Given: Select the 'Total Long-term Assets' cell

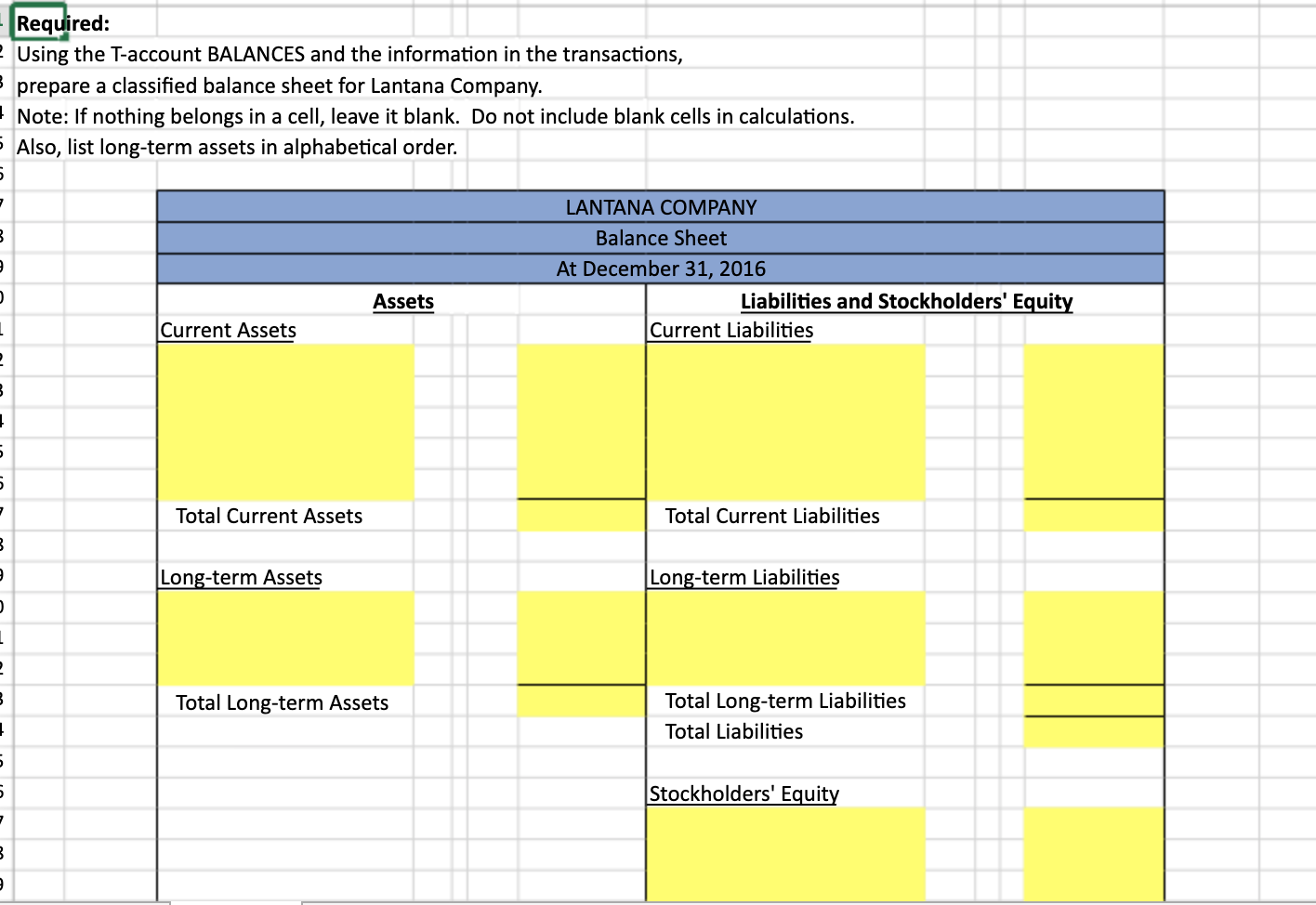Looking at the screenshot, I should [283, 702].
